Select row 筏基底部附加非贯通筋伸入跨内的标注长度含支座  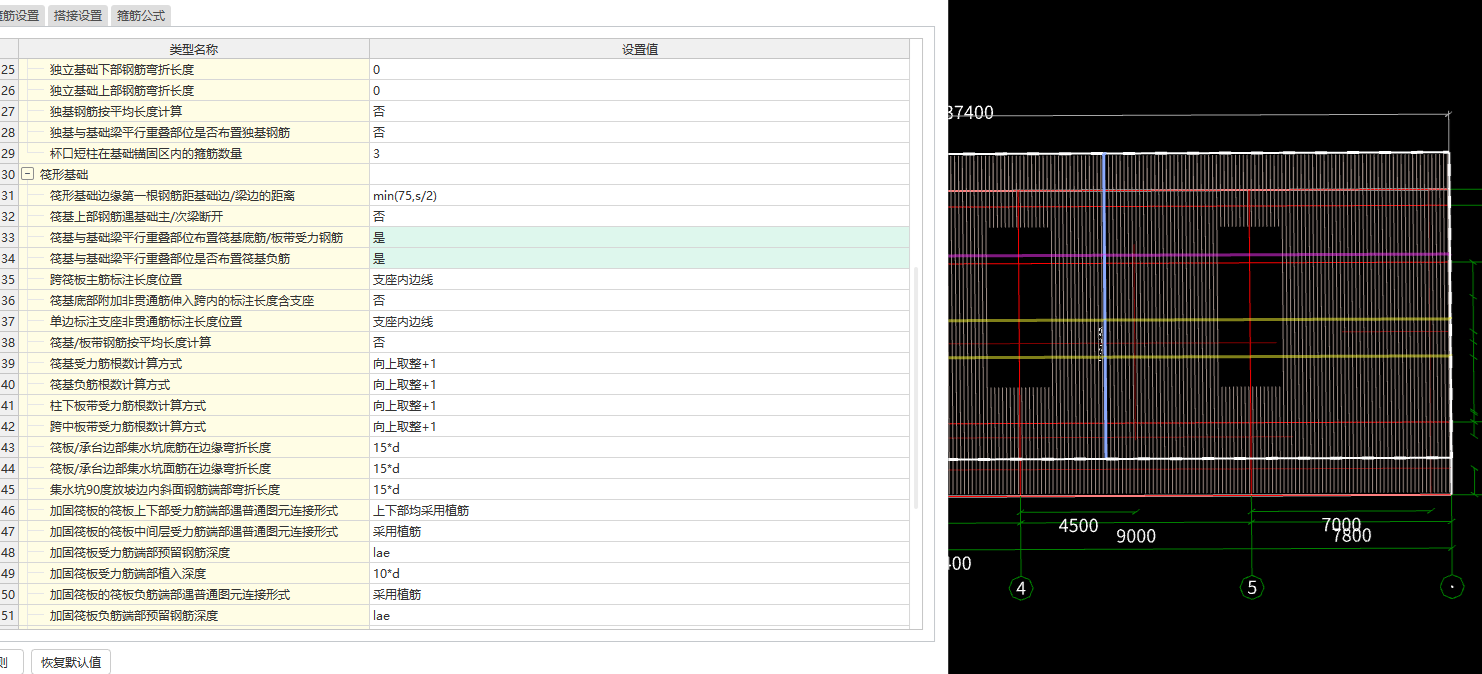pyautogui.click(x=194, y=301)
